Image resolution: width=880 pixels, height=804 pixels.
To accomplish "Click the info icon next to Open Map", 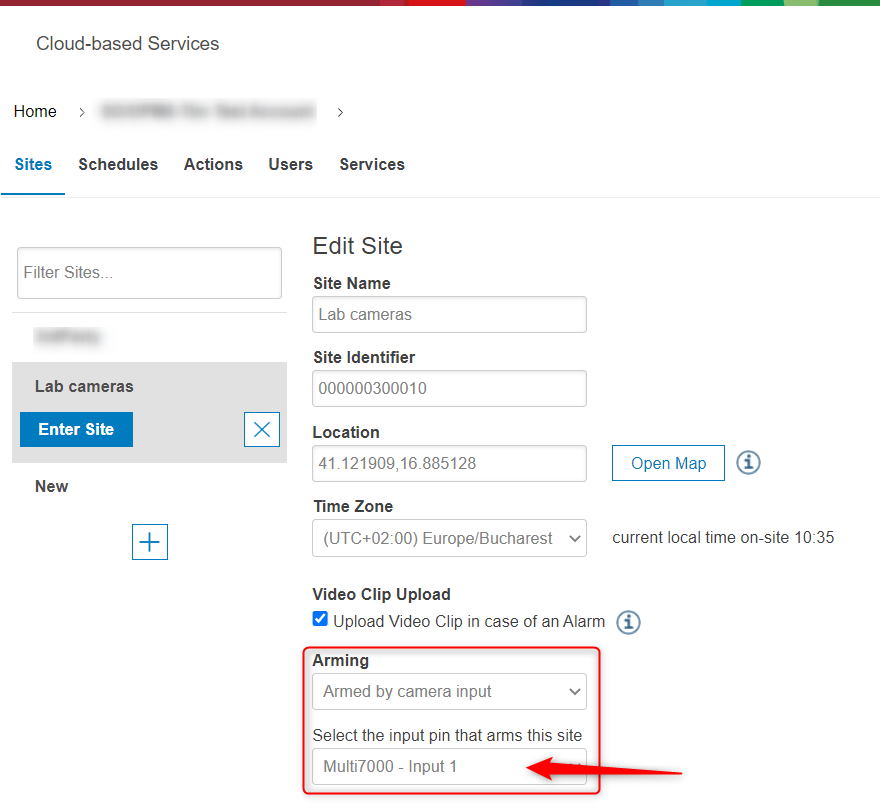I will 748,463.
